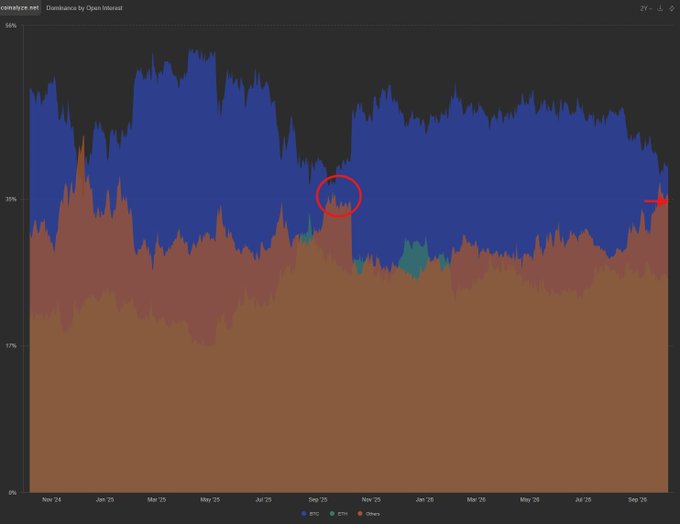
Task: Open the 2Y time range dropdown
Action: tap(646, 8)
